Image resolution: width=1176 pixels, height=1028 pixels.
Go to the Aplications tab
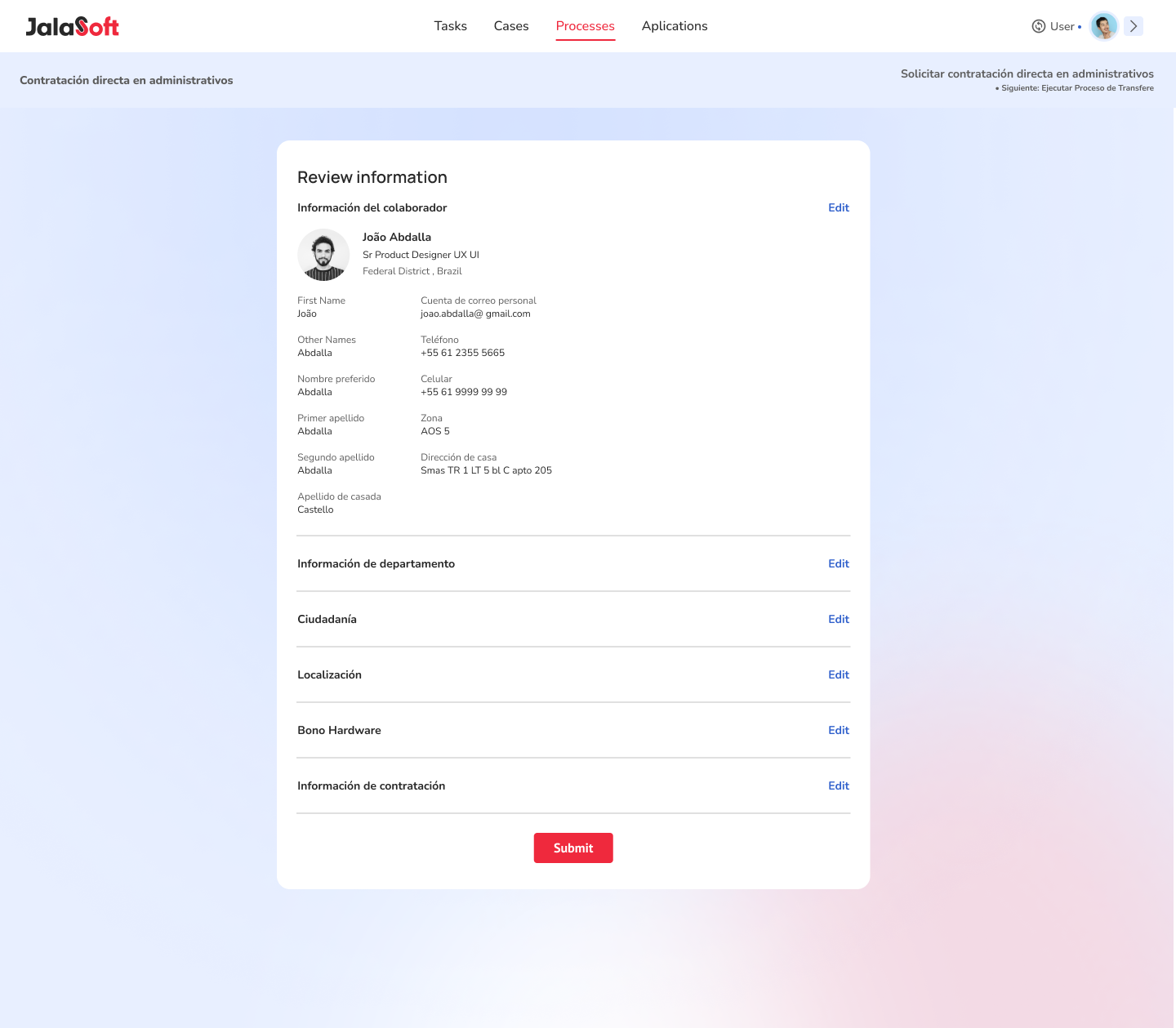(675, 26)
